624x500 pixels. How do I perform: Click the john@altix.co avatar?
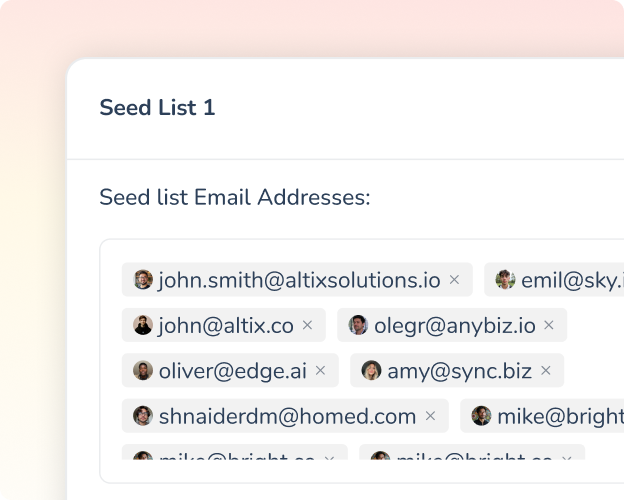click(x=143, y=325)
